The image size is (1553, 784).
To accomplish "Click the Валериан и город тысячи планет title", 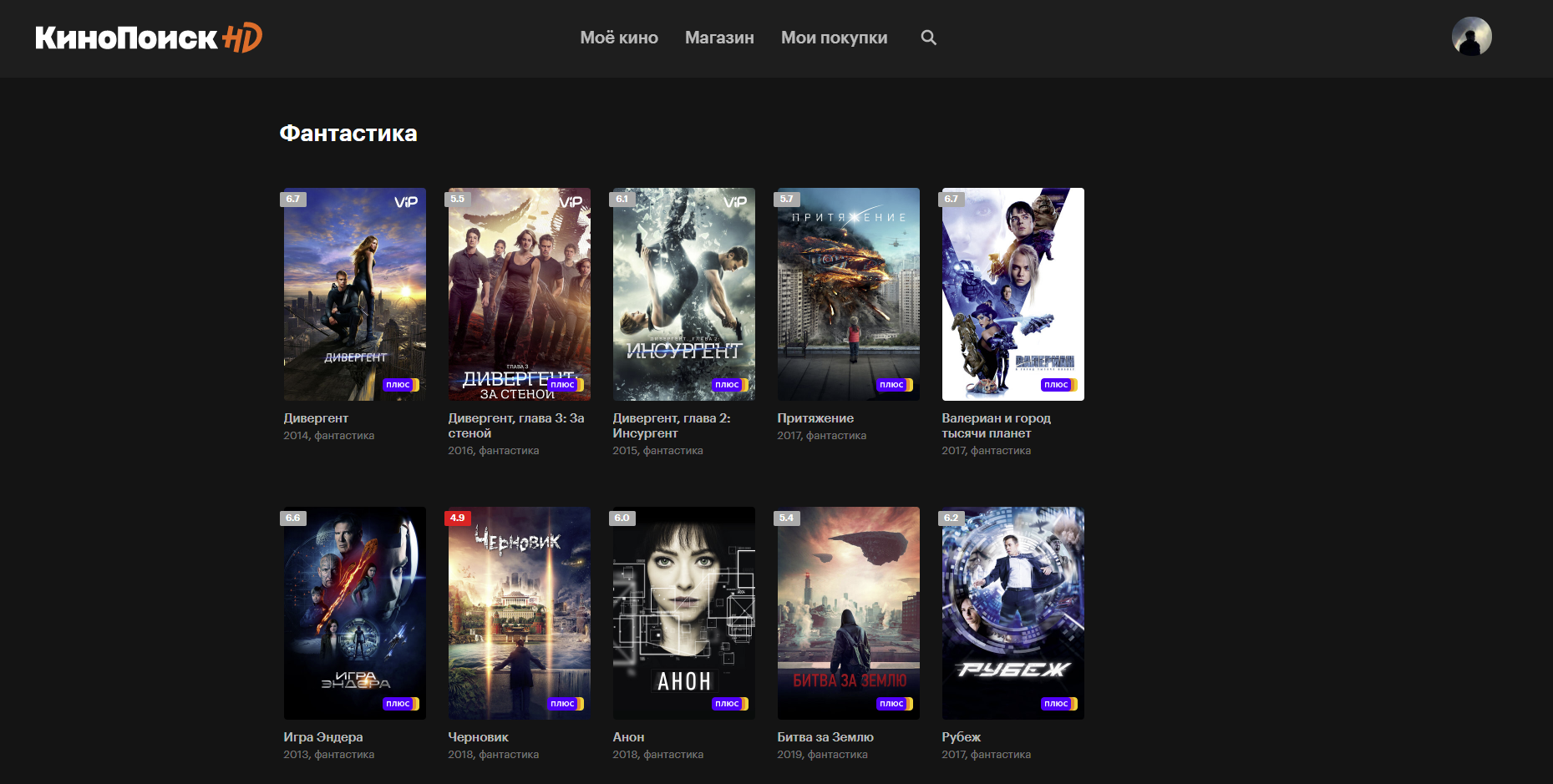I will (x=996, y=426).
